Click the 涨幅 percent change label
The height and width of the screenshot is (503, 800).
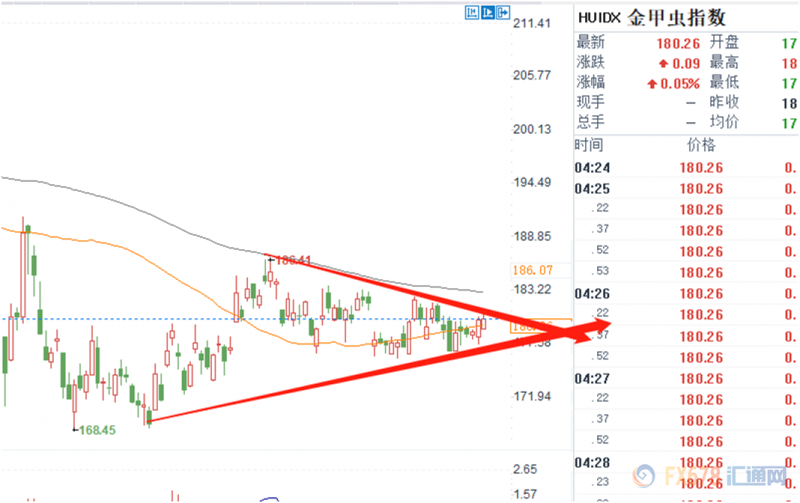coord(591,82)
